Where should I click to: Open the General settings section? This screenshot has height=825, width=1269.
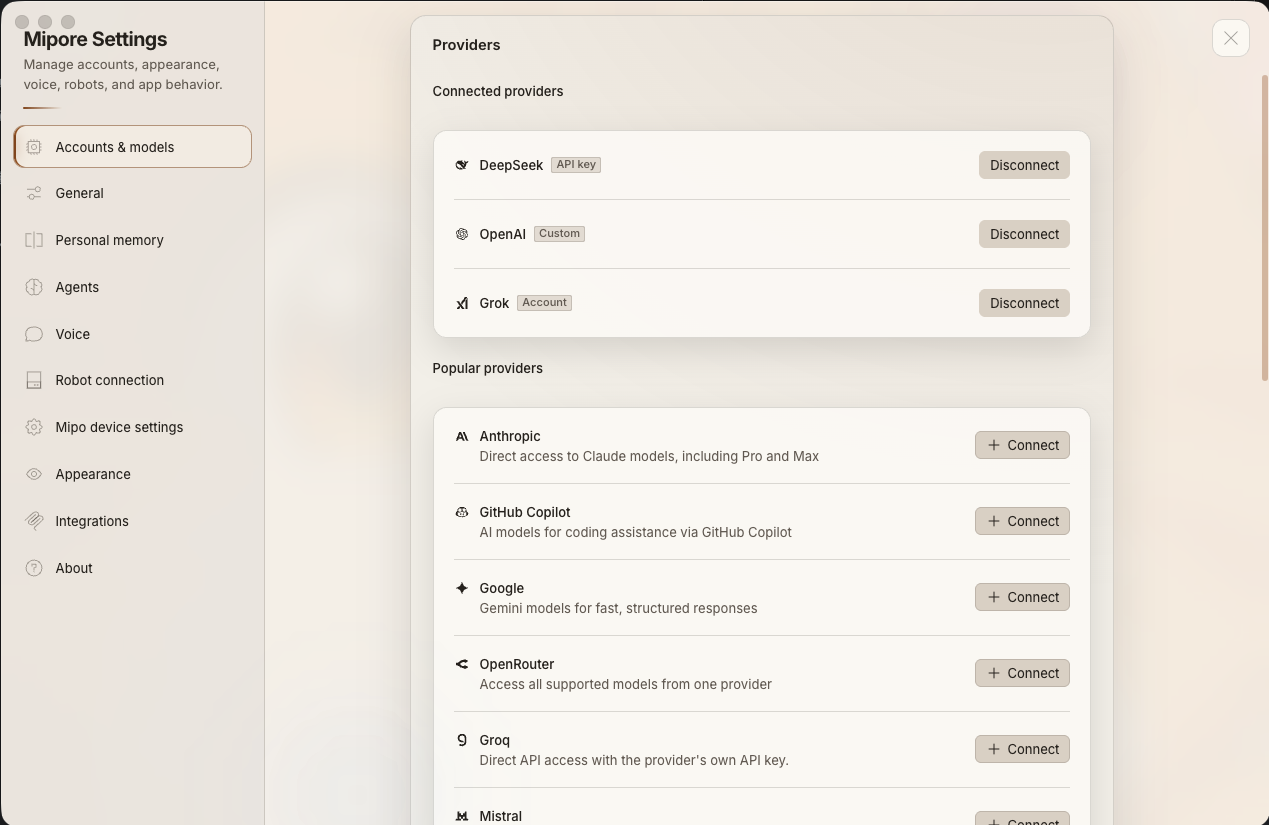pyautogui.click(x=132, y=193)
